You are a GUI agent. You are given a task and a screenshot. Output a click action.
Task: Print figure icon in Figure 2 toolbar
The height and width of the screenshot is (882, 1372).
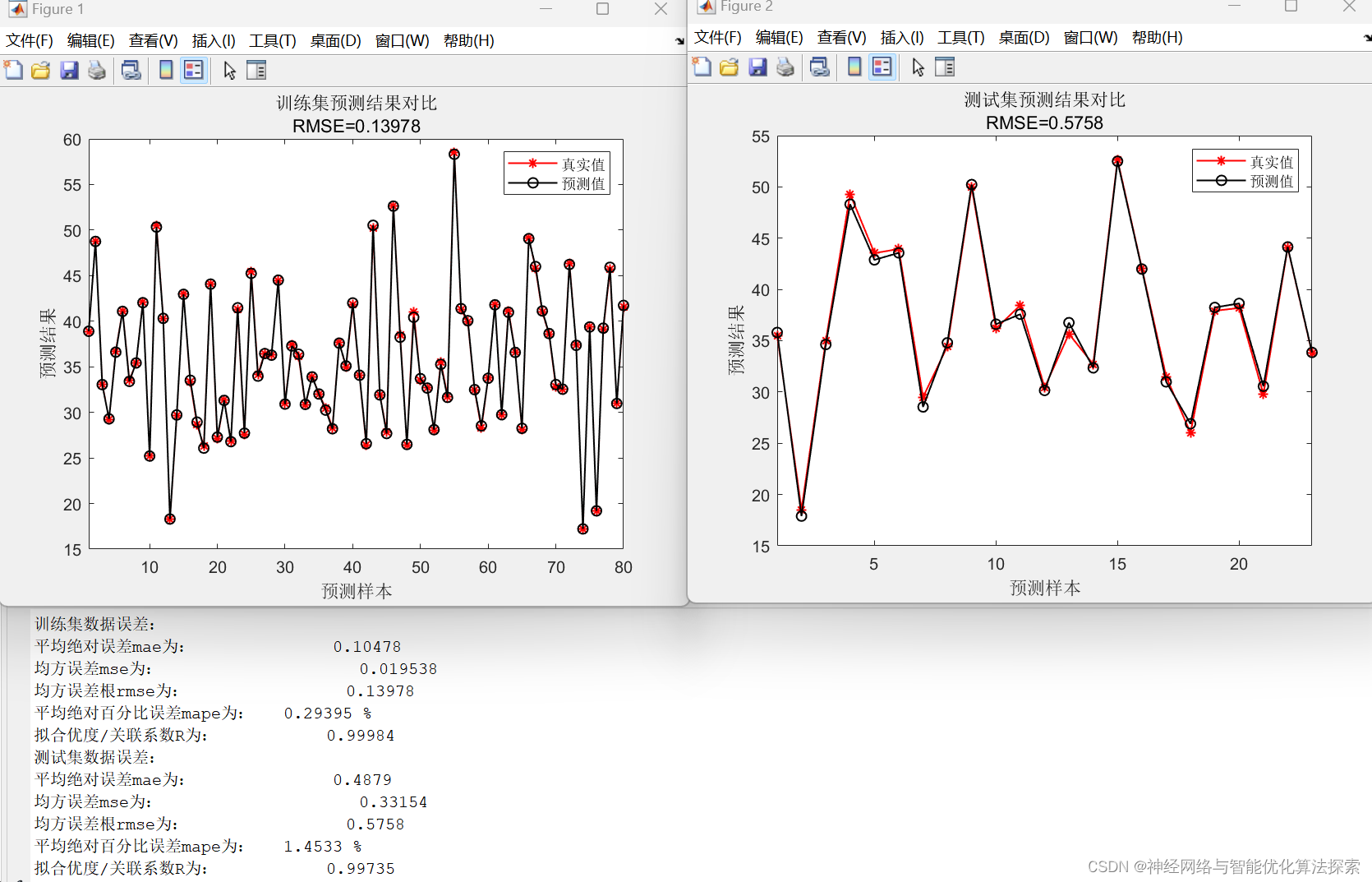coord(785,67)
